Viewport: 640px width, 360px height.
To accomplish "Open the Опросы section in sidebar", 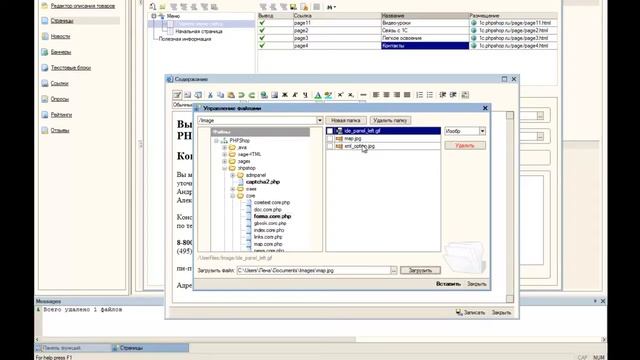I will [60, 99].
